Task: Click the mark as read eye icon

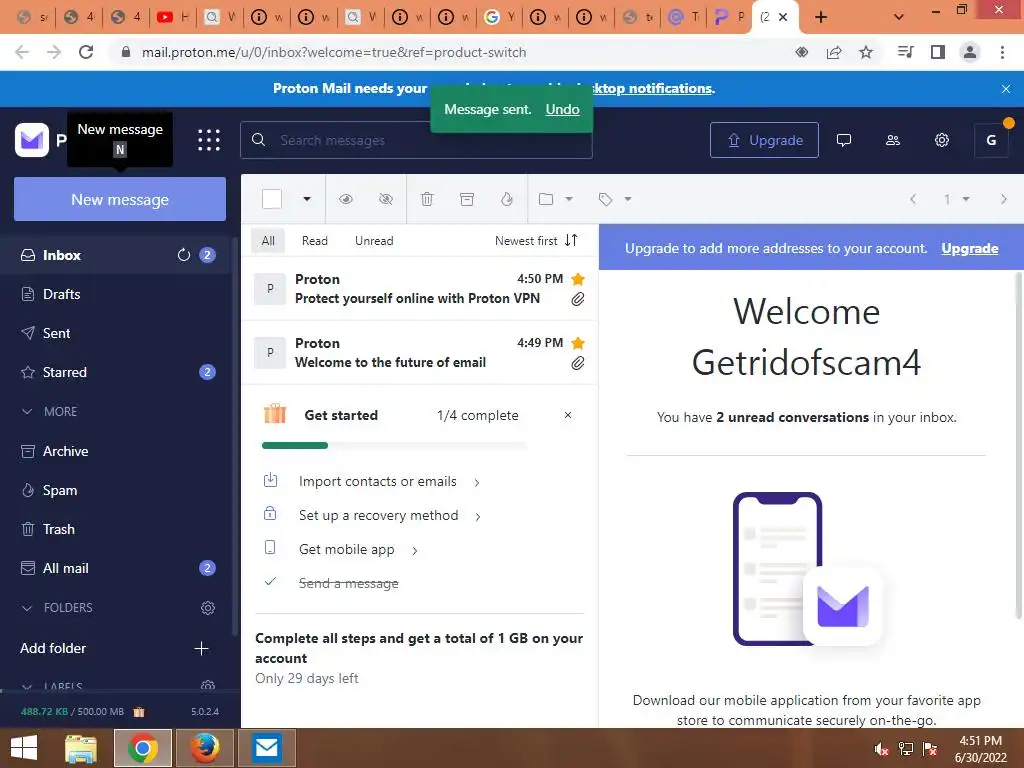Action: (x=346, y=199)
